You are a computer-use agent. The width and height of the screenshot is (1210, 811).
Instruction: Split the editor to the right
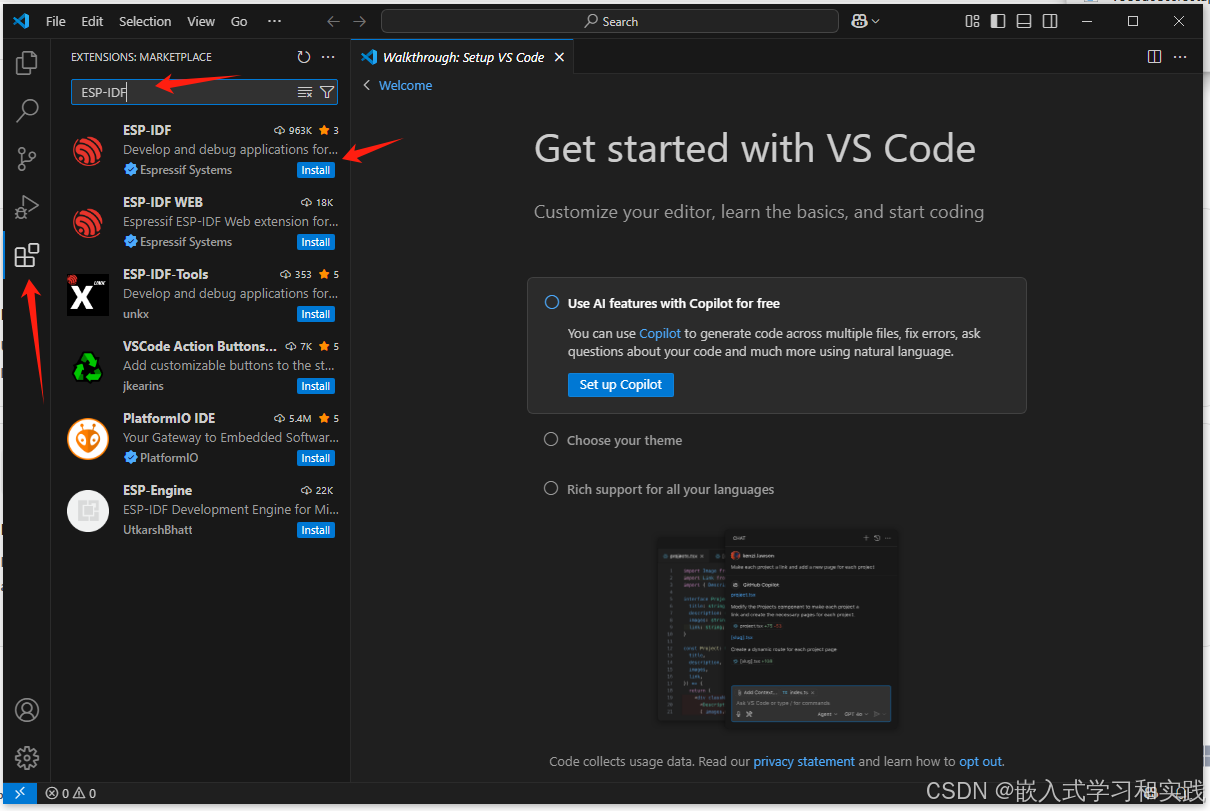[x=1155, y=57]
